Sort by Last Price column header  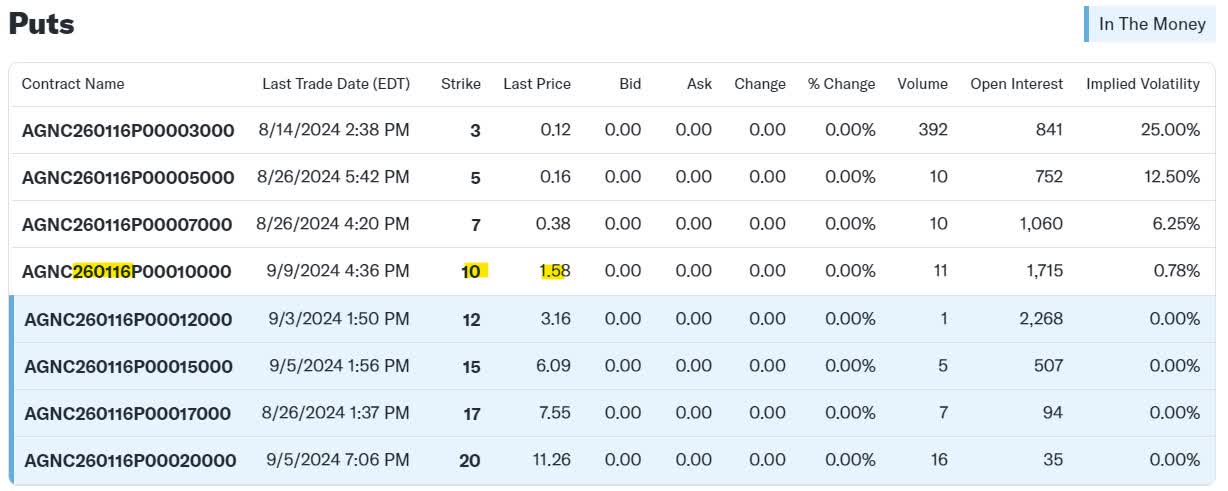click(537, 84)
